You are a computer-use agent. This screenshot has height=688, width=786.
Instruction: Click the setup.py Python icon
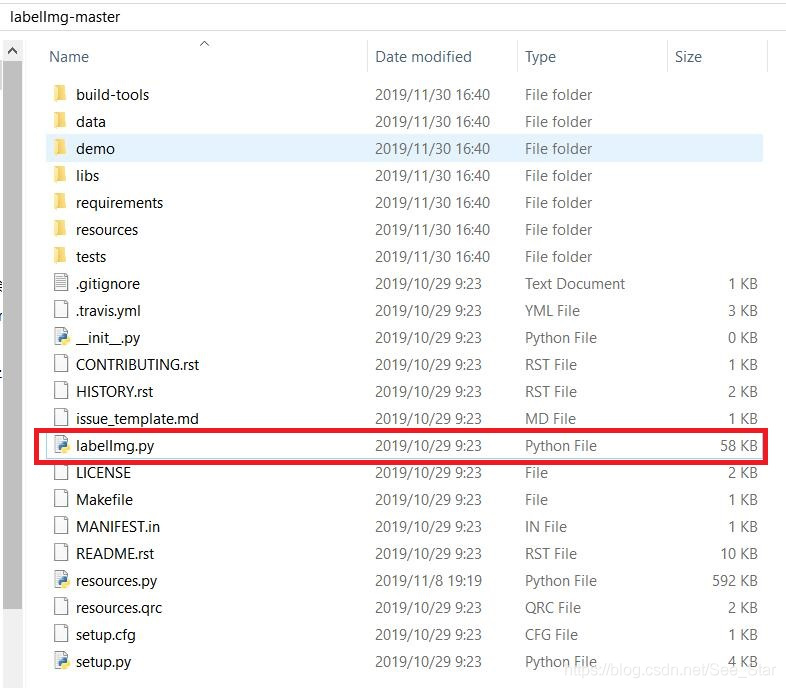[x=62, y=661]
